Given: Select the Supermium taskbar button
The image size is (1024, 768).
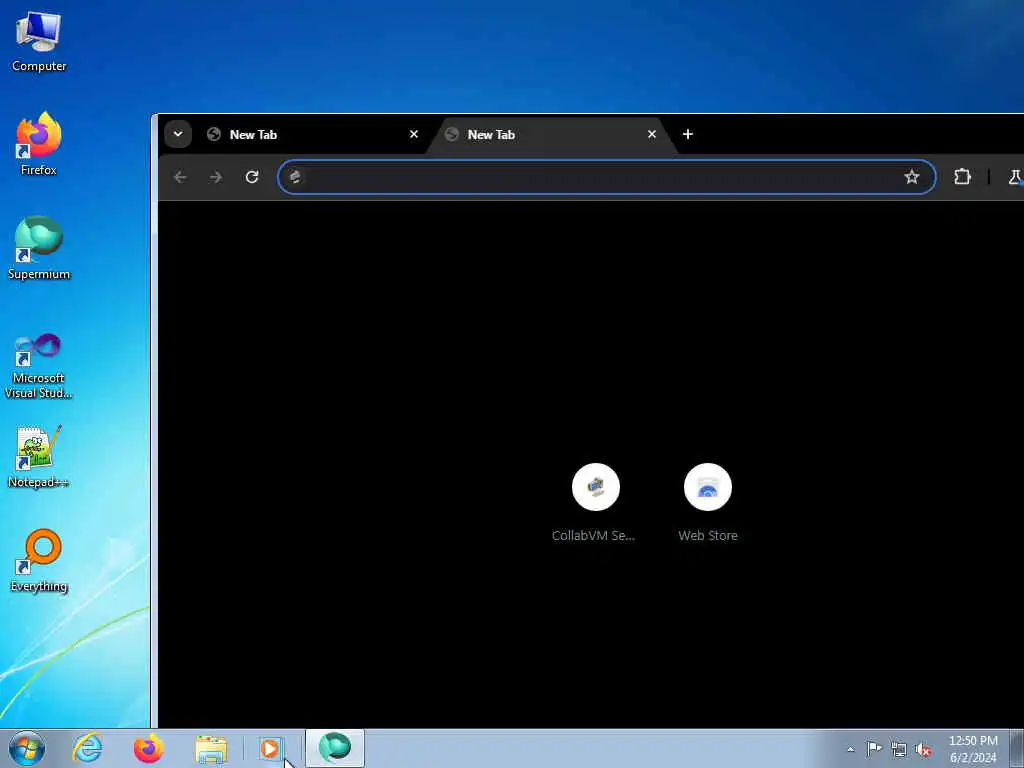Looking at the screenshot, I should [x=334, y=748].
